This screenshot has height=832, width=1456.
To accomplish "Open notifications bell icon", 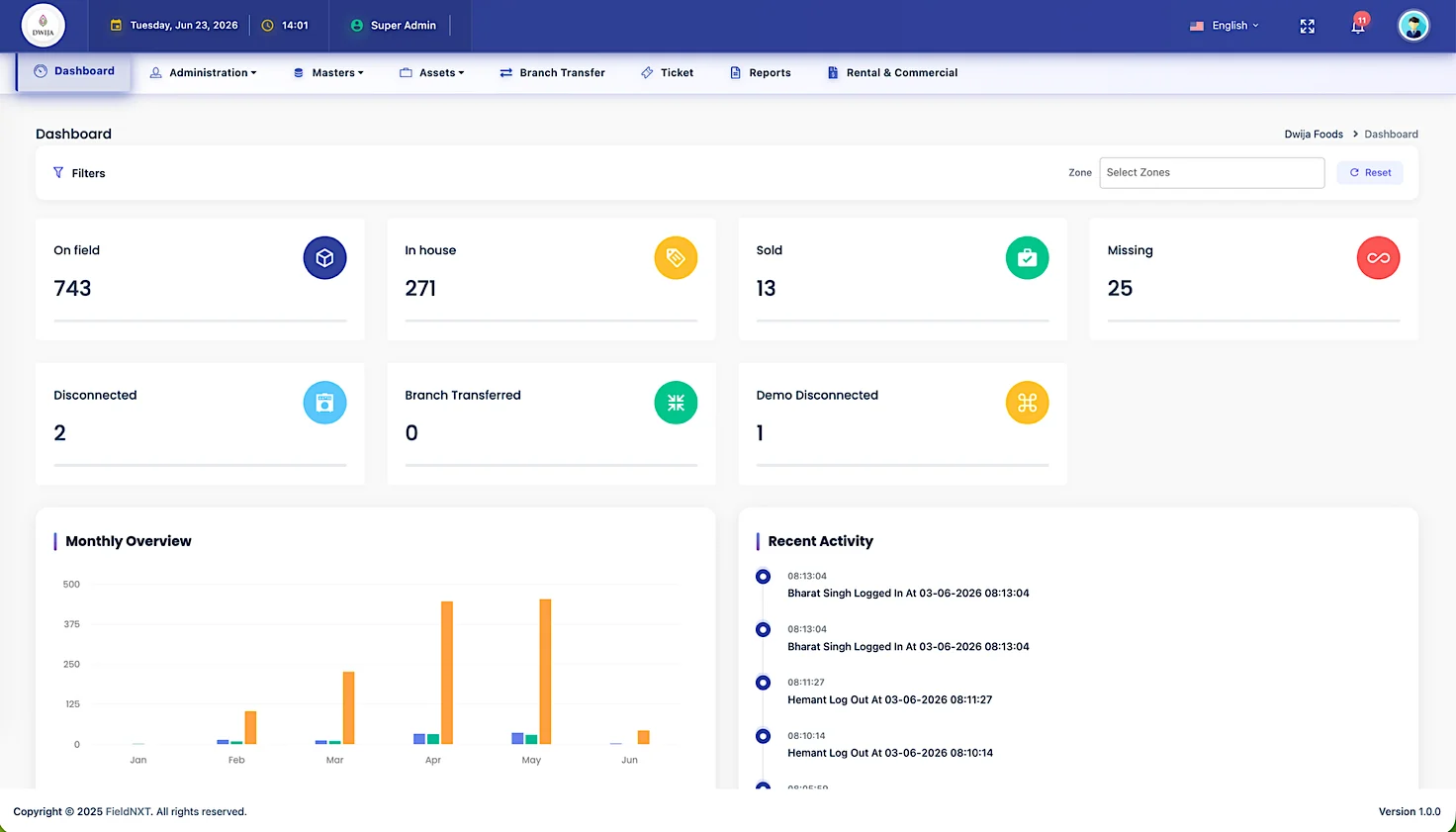I will (x=1358, y=26).
